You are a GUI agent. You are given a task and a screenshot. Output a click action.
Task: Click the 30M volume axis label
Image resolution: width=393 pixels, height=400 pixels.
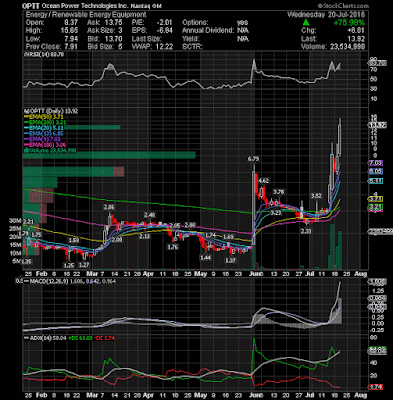(x=15, y=221)
